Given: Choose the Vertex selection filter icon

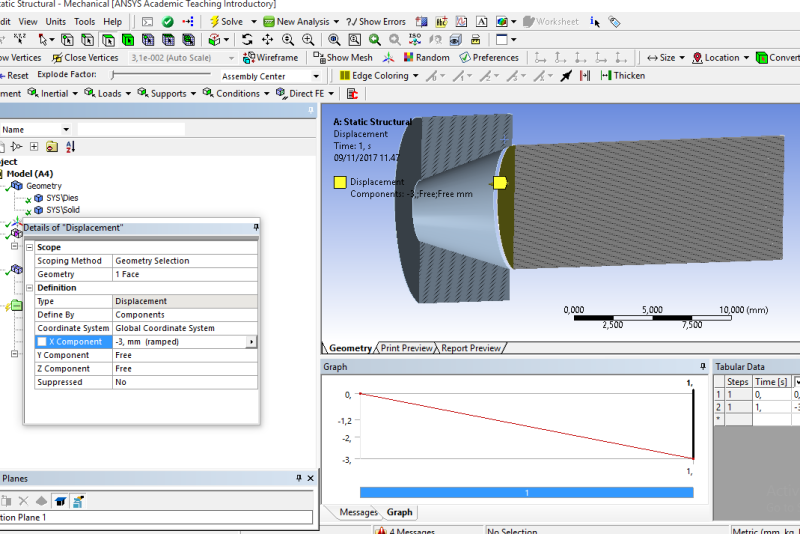Looking at the screenshot, I should [67, 40].
